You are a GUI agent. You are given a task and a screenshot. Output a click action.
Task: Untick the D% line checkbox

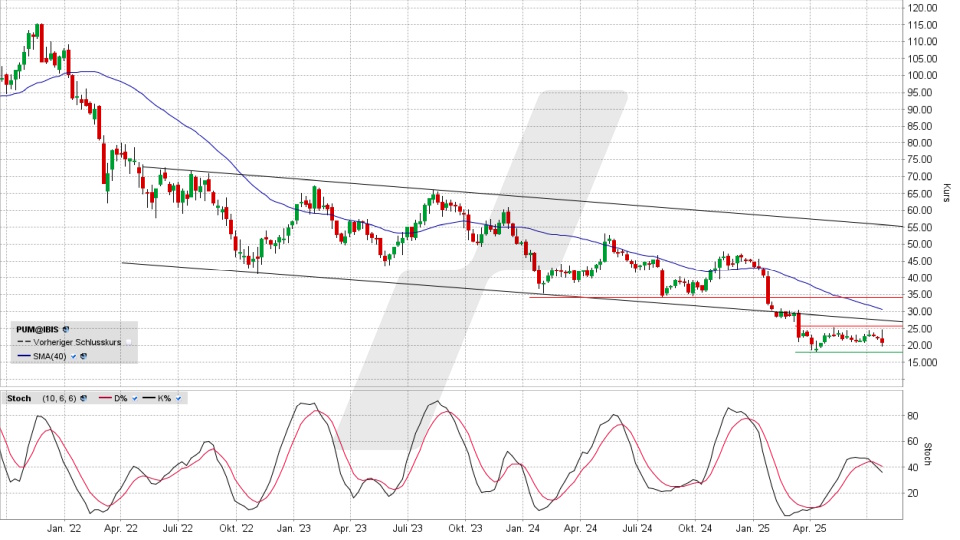[135, 398]
